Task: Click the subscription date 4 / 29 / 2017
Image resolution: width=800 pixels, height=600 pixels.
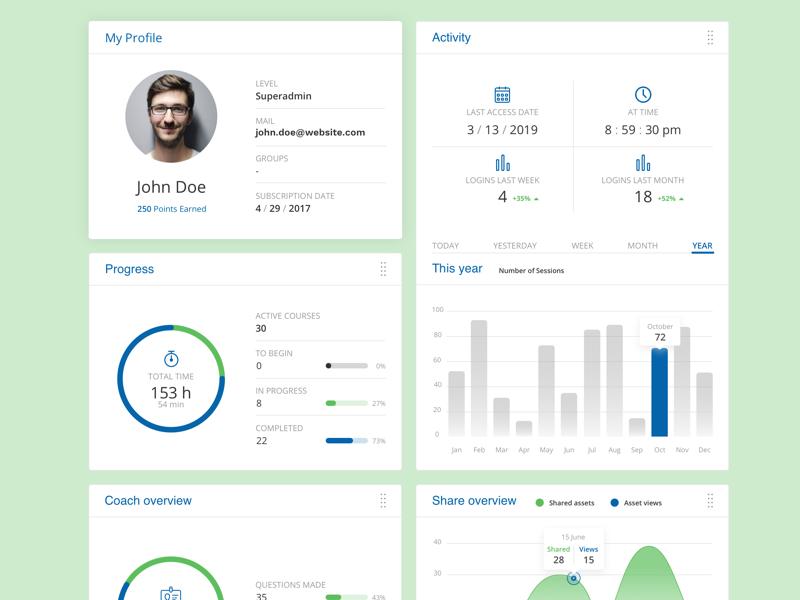Action: click(x=283, y=208)
